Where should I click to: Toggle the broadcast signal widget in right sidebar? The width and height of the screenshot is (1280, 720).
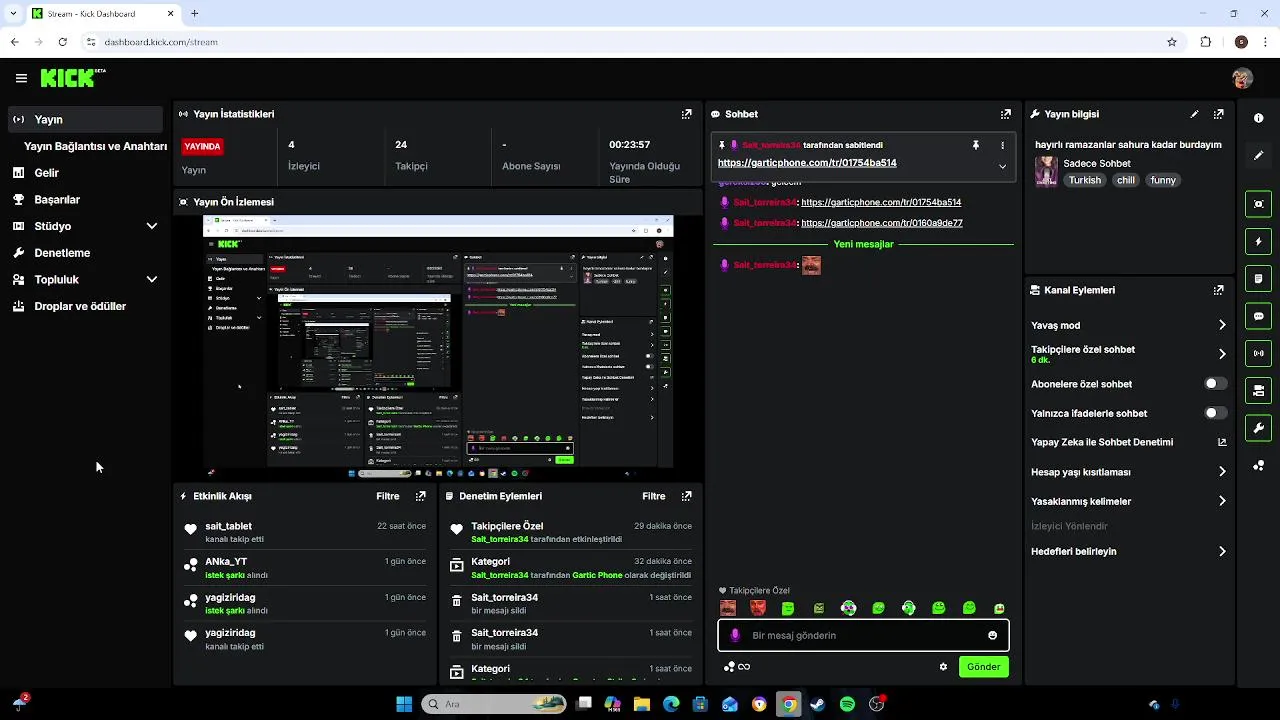pos(1258,353)
